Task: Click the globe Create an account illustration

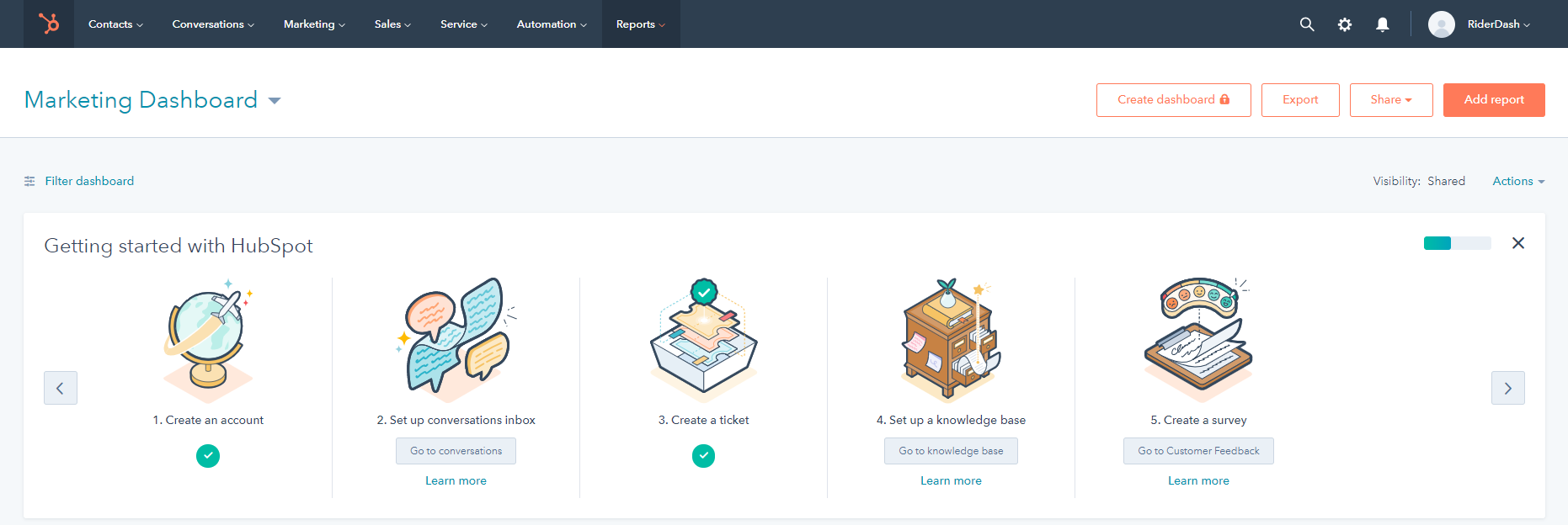Action: click(x=208, y=341)
